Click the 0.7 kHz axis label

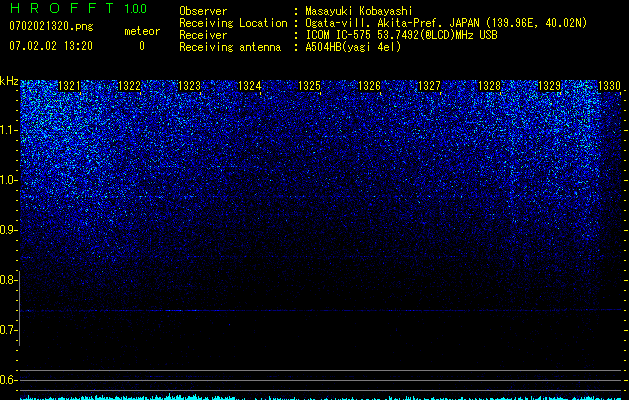[8, 330]
